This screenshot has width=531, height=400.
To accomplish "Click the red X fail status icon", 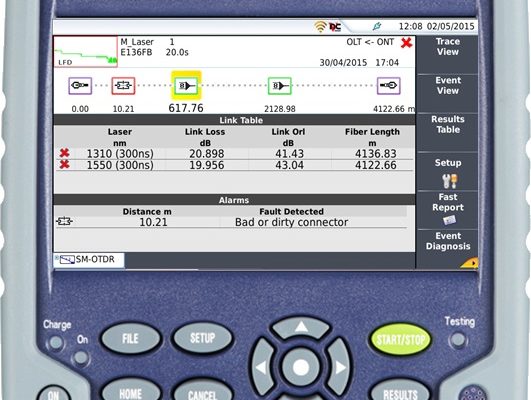I will pyautogui.click(x=406, y=43).
